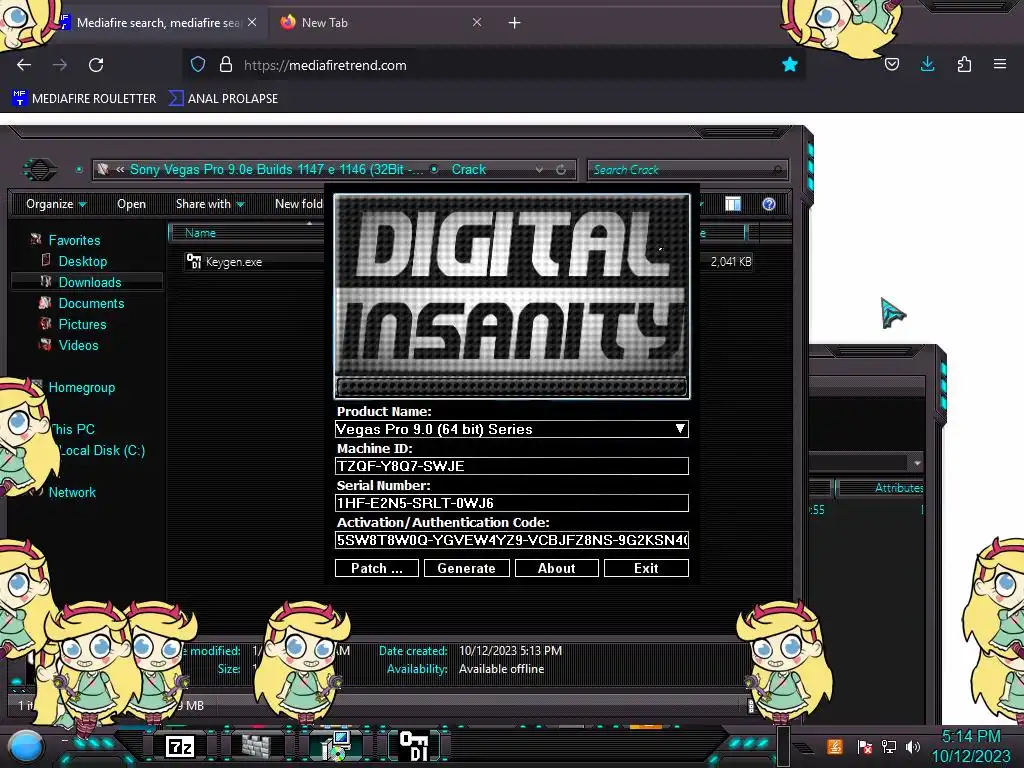
Task: Open the About dialog in keygen
Action: point(556,568)
